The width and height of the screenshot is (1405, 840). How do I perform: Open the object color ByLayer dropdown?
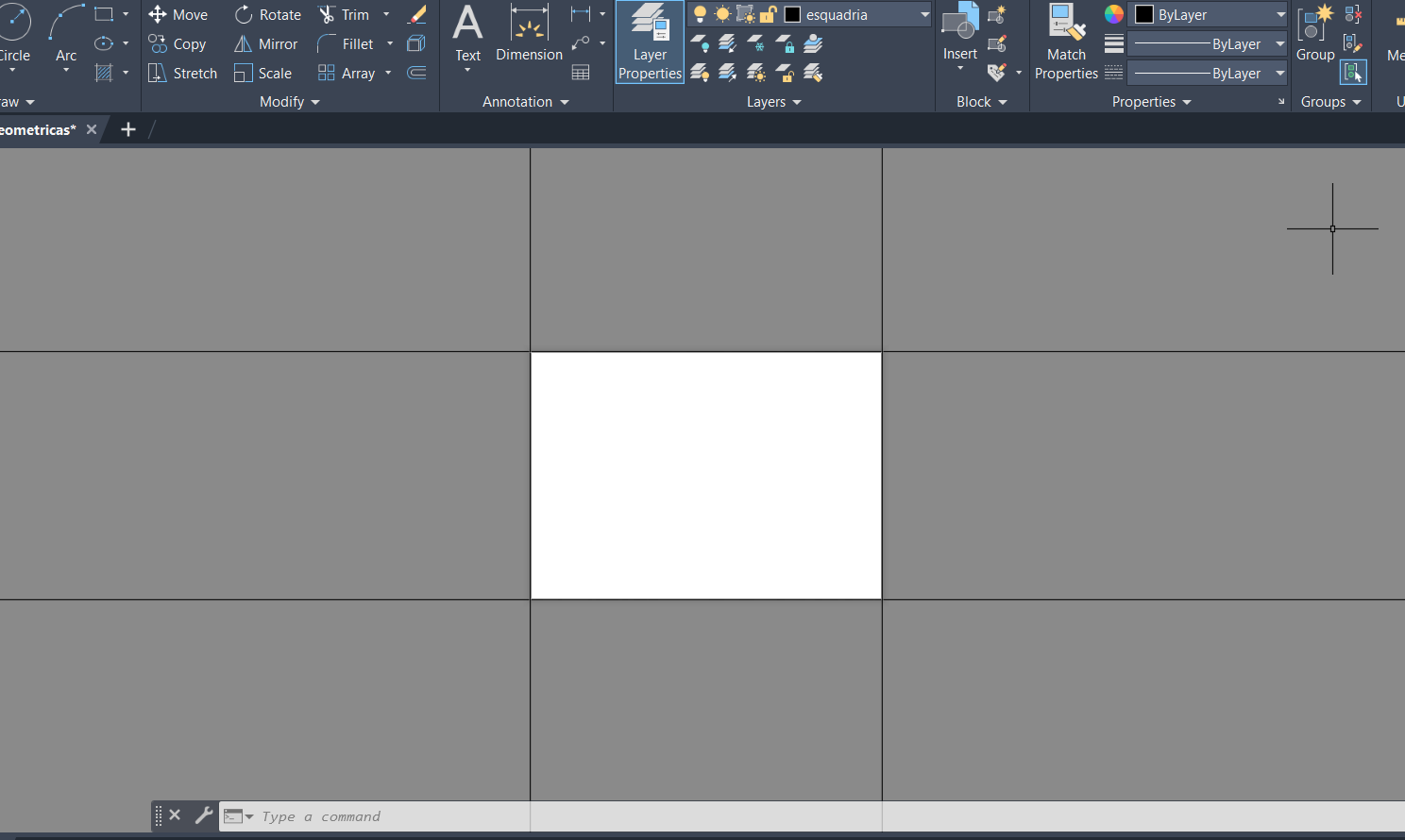coord(1281,14)
